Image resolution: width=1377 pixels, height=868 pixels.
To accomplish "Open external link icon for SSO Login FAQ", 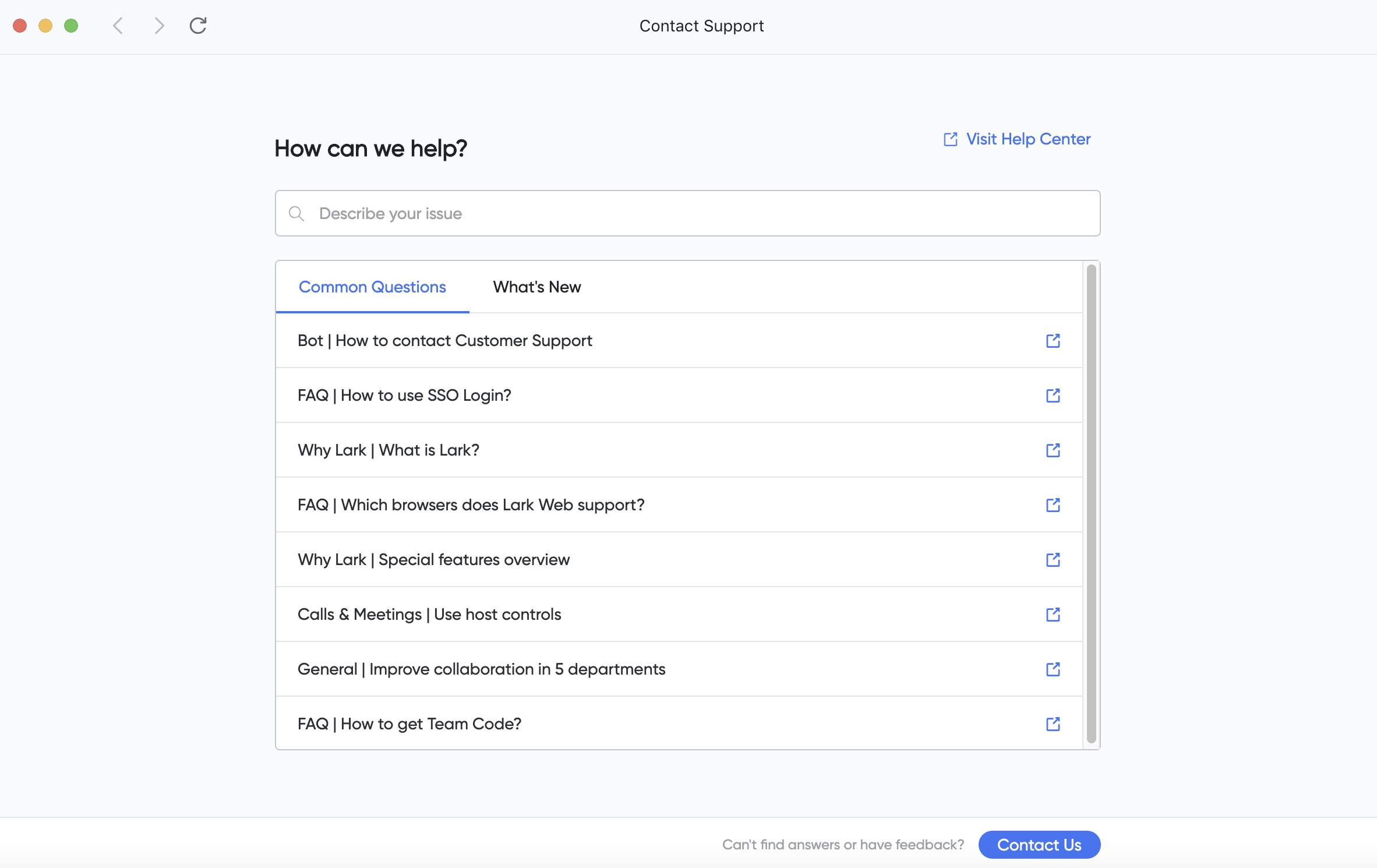I will [x=1053, y=396].
